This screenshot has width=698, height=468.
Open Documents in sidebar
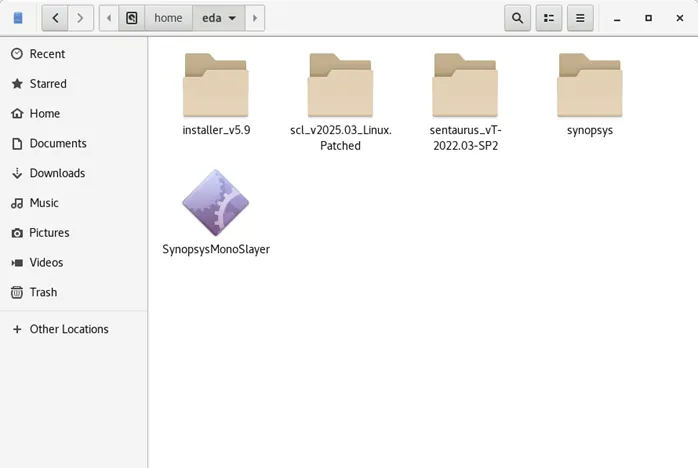pyautogui.click(x=73, y=143)
